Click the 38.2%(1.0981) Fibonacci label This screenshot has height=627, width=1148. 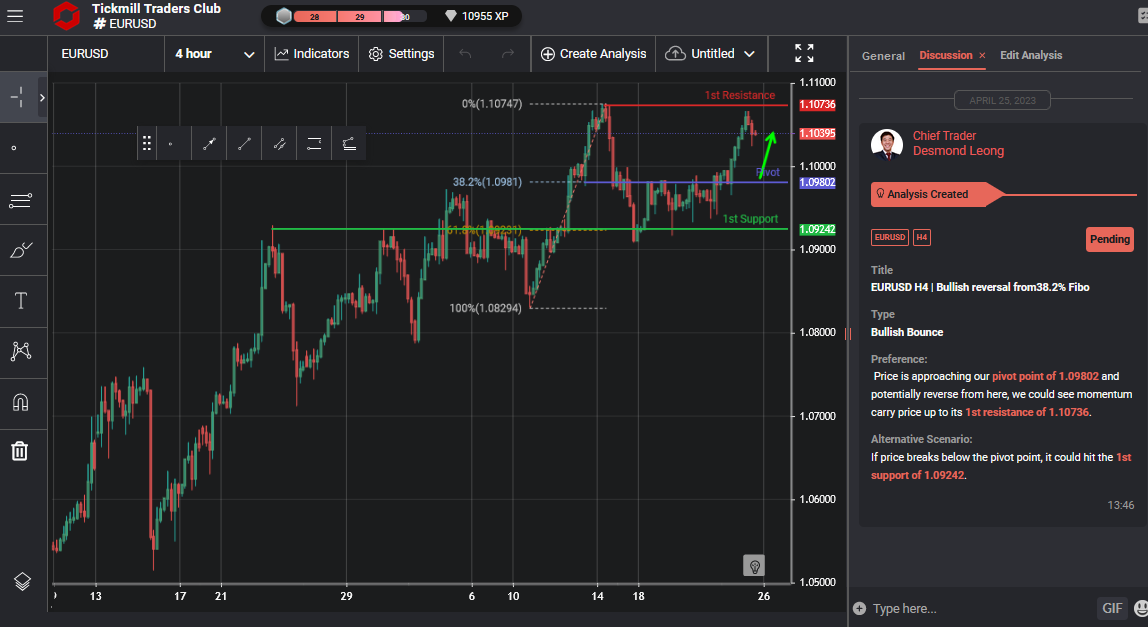(487, 182)
